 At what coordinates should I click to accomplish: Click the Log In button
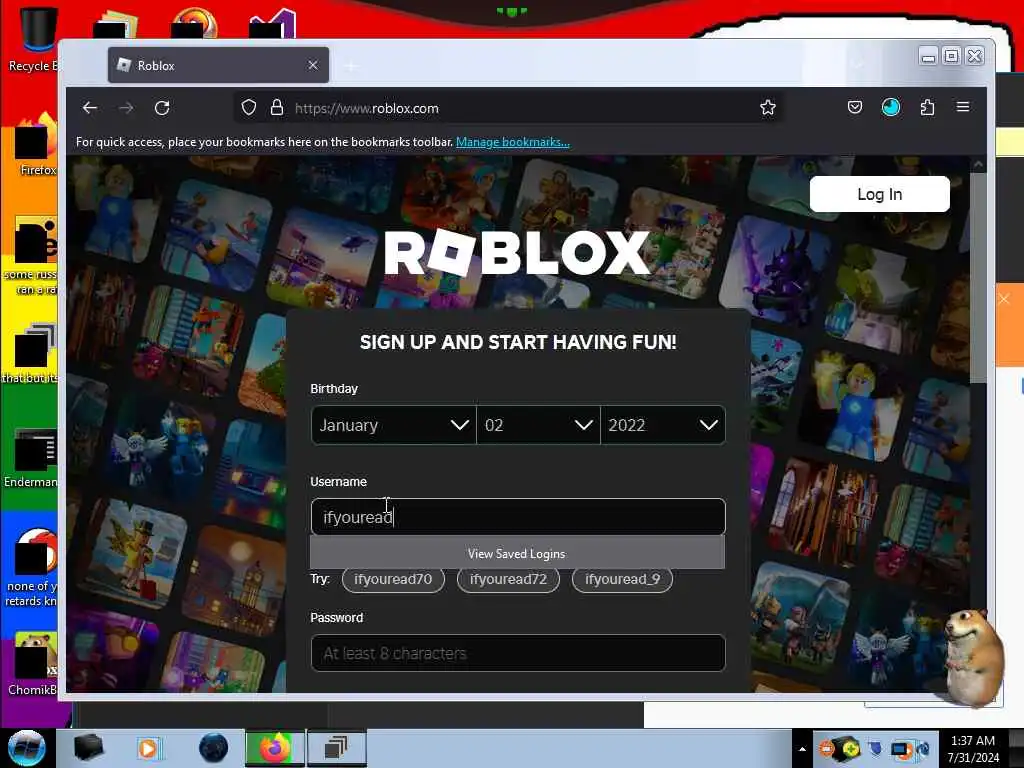tap(880, 194)
